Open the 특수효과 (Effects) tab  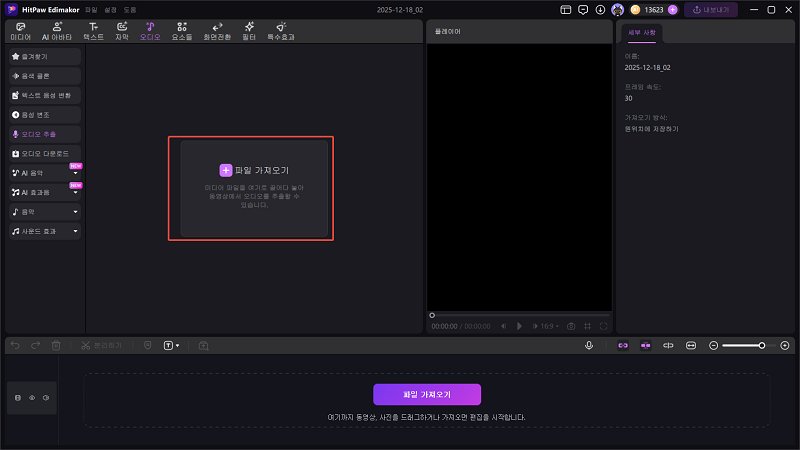tap(281, 31)
